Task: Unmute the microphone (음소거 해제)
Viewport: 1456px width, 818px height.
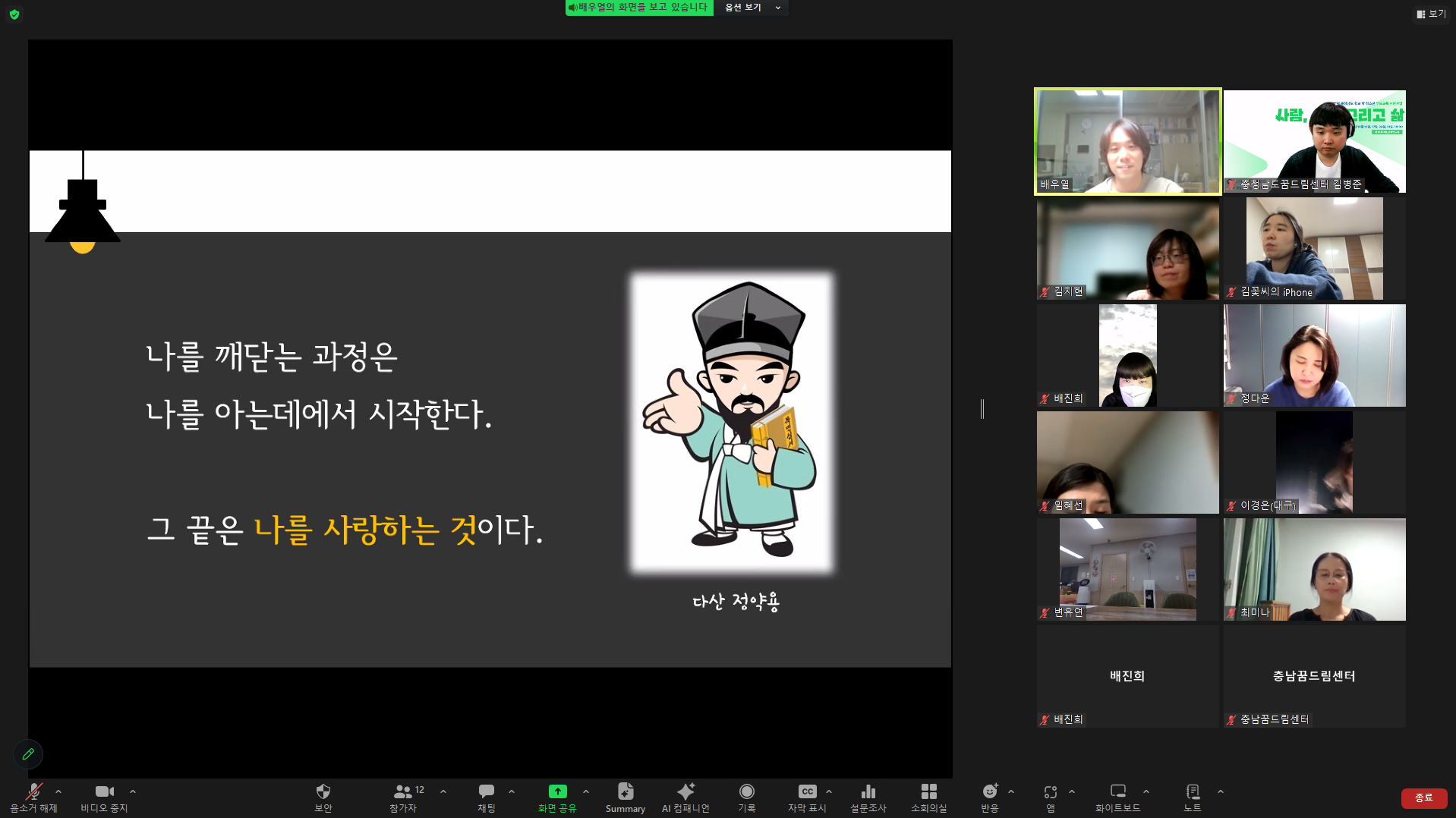Action: (33, 797)
